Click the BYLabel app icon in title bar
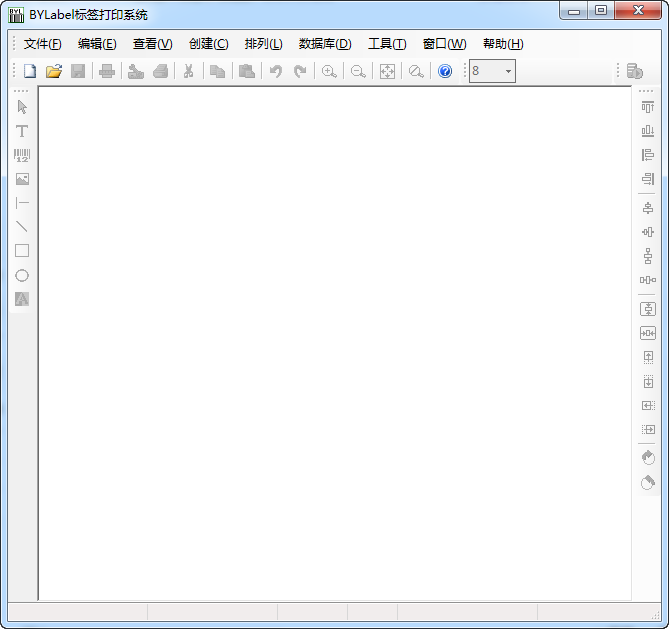Screen dimensions: 669x629 click(16, 15)
